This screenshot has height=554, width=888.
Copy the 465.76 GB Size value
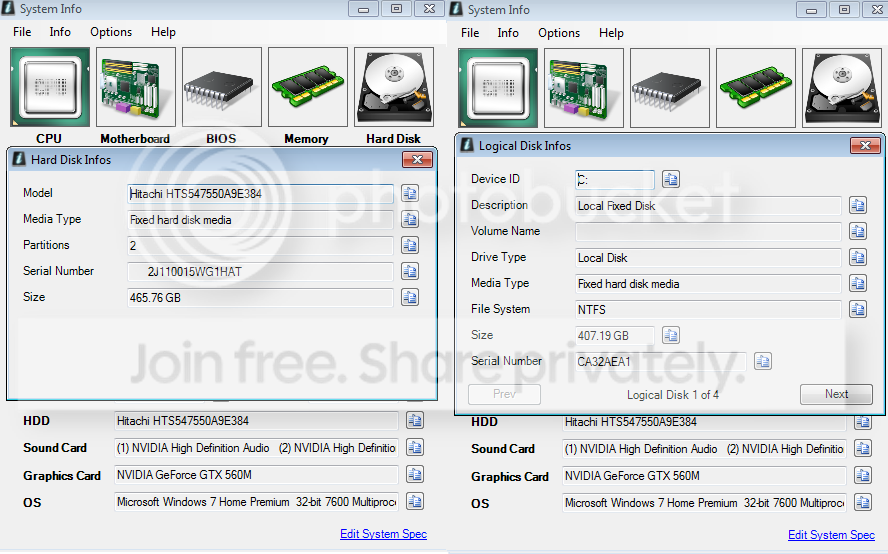click(410, 297)
